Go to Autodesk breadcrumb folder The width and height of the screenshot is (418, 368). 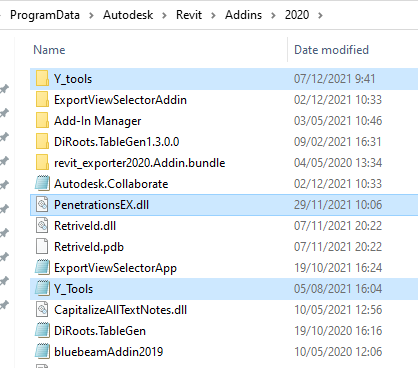(x=128, y=15)
